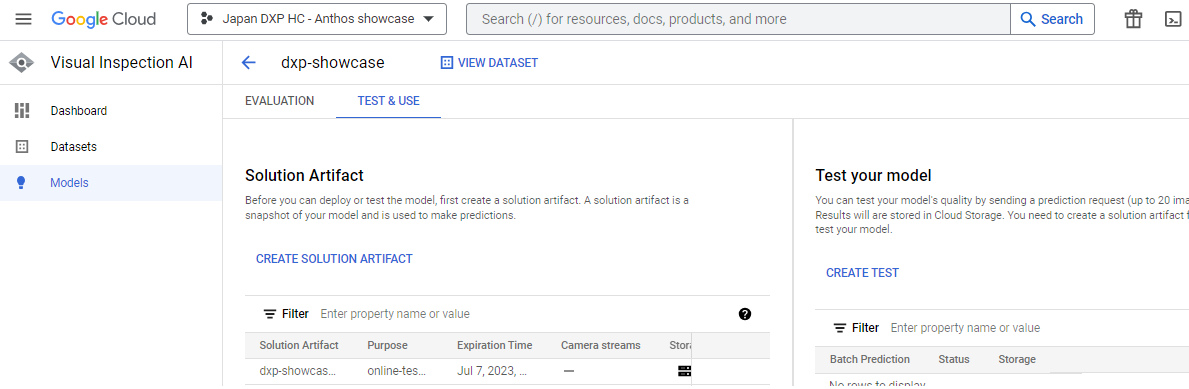Sort by Solution Artifact column header
The image size is (1189, 389).
coord(299,345)
